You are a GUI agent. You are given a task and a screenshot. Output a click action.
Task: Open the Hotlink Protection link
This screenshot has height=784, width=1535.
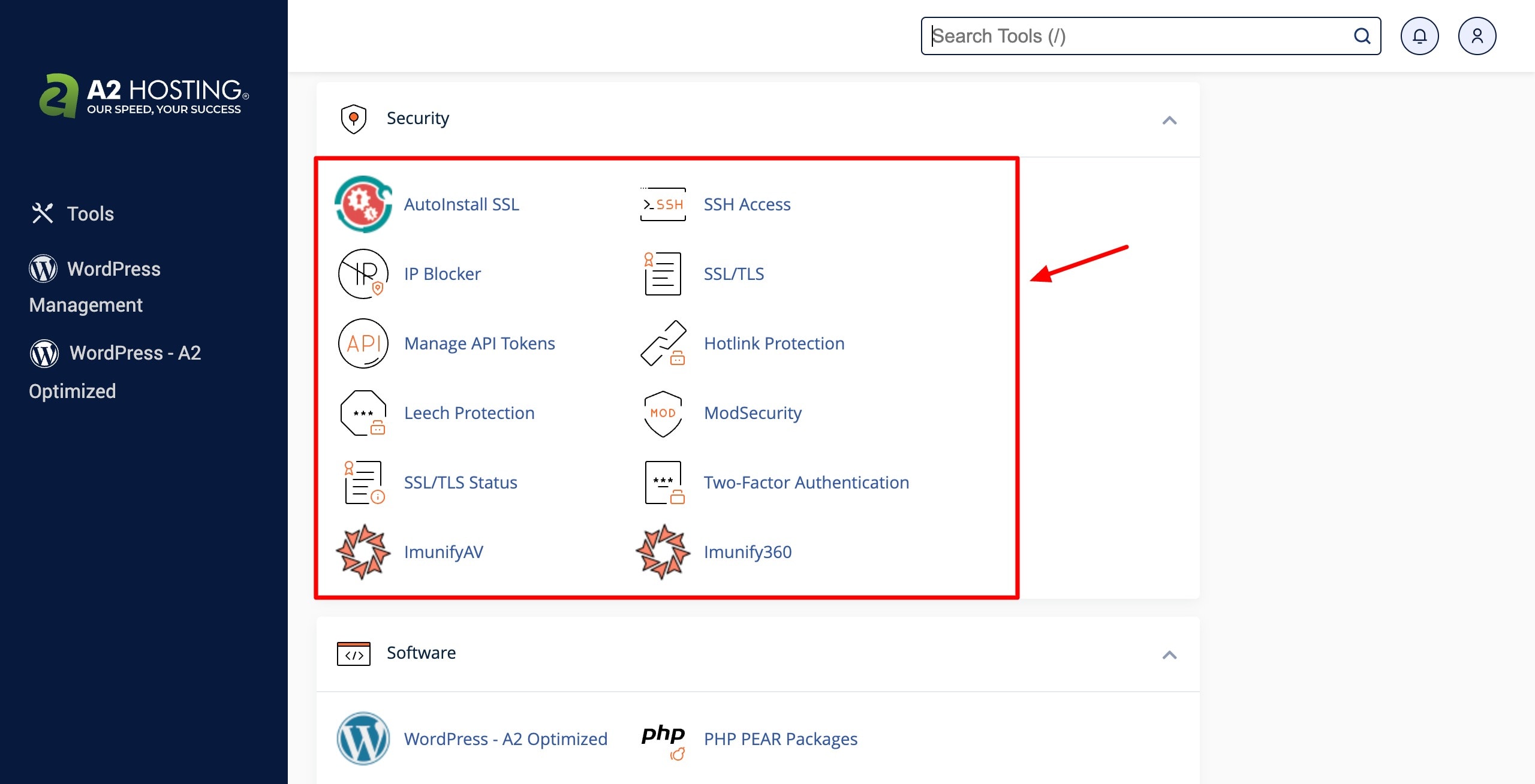point(774,343)
